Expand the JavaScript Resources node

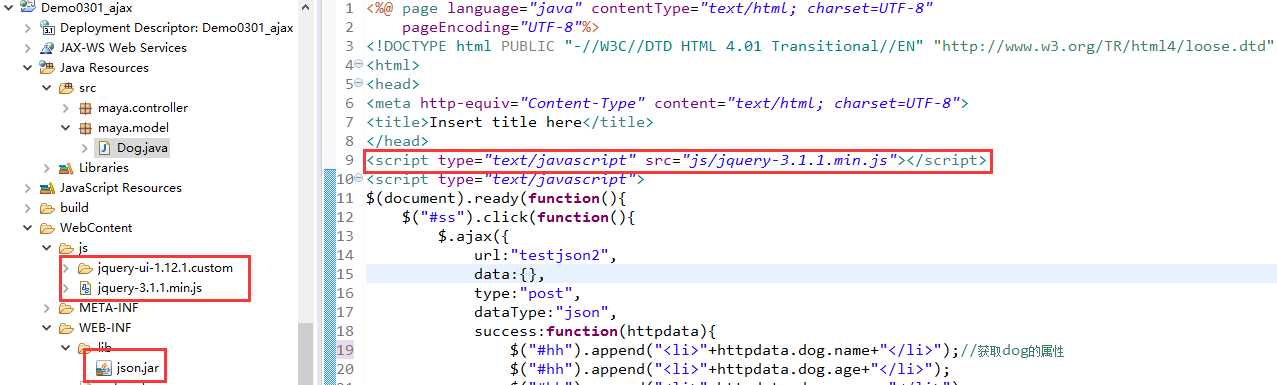click(28, 187)
